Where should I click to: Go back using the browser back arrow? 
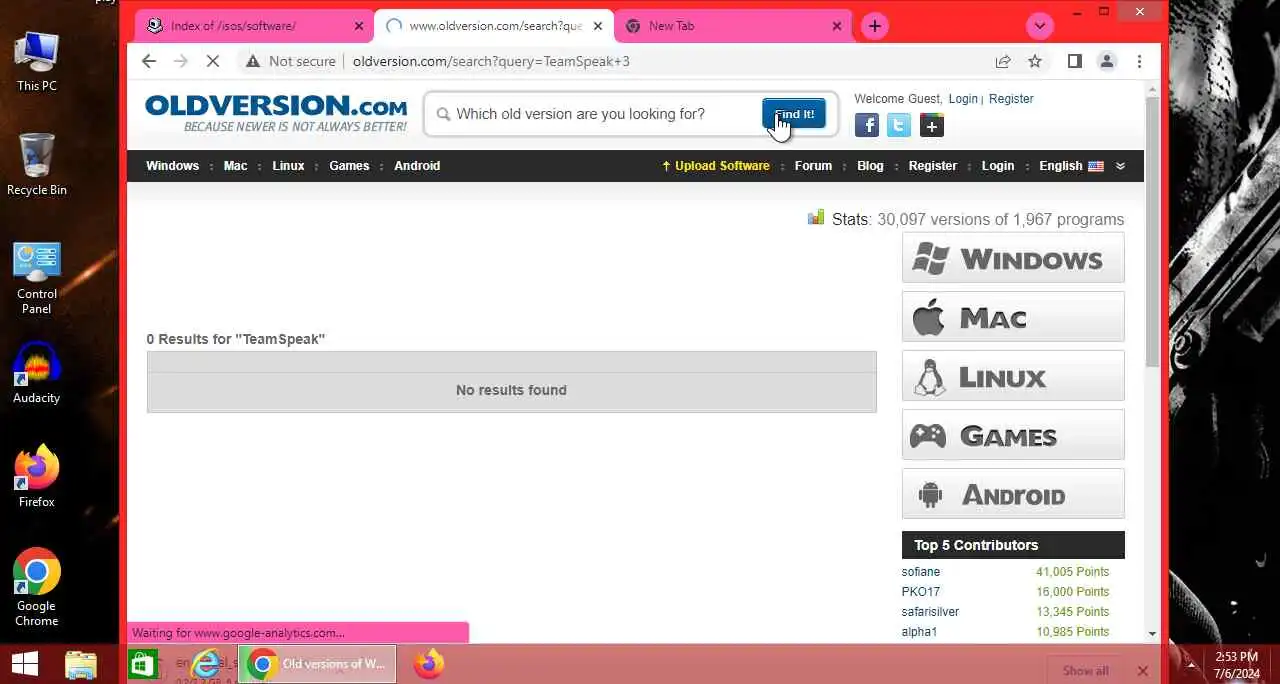tap(149, 61)
